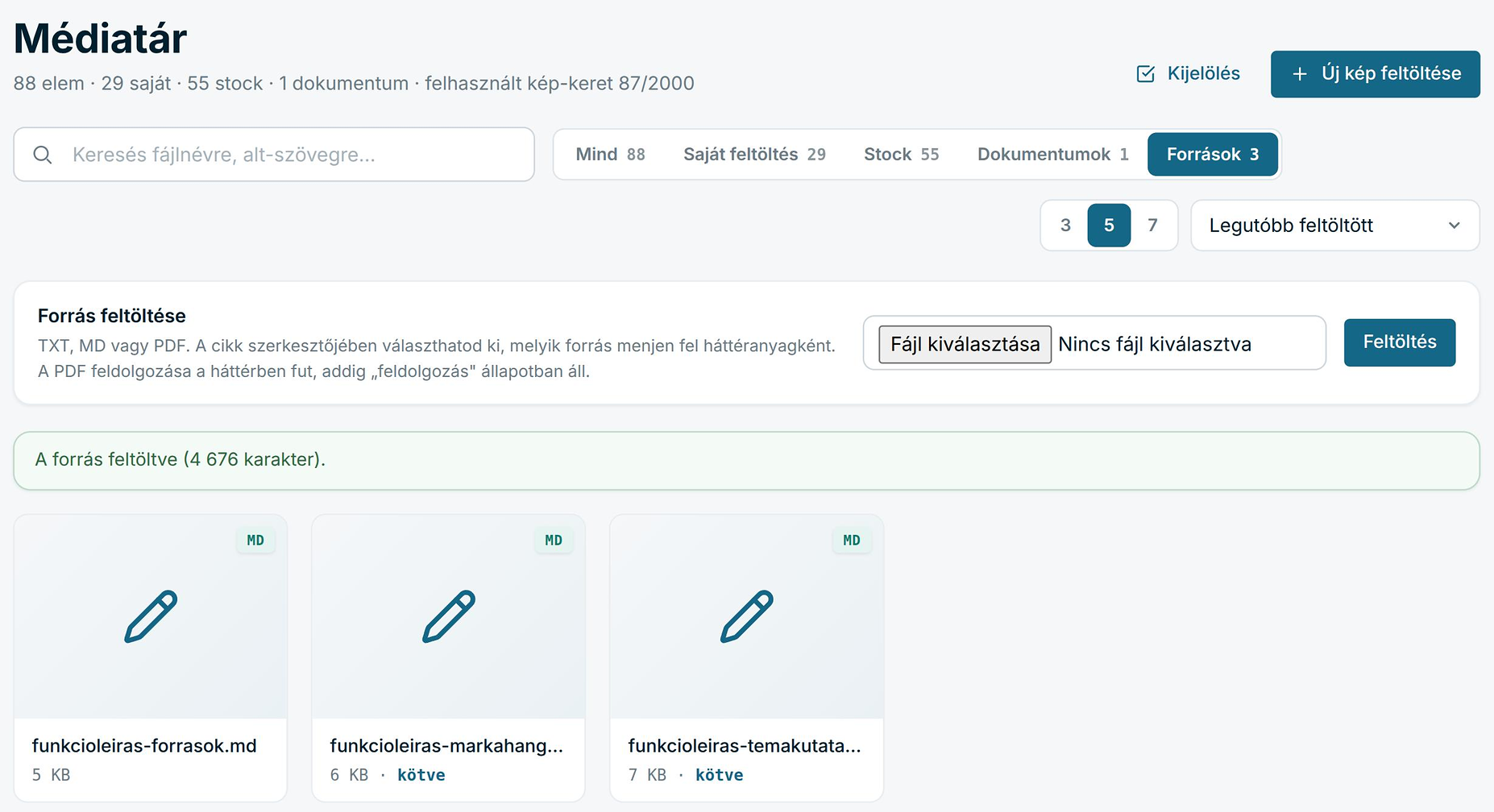Switch to the Saját feltöltés tab
The image size is (1494, 812).
tap(754, 154)
